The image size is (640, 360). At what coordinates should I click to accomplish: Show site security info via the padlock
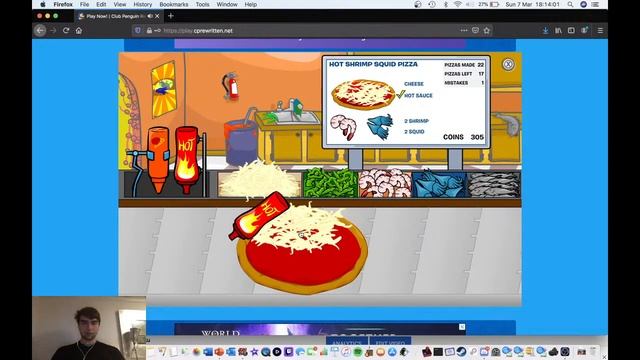tap(149, 31)
